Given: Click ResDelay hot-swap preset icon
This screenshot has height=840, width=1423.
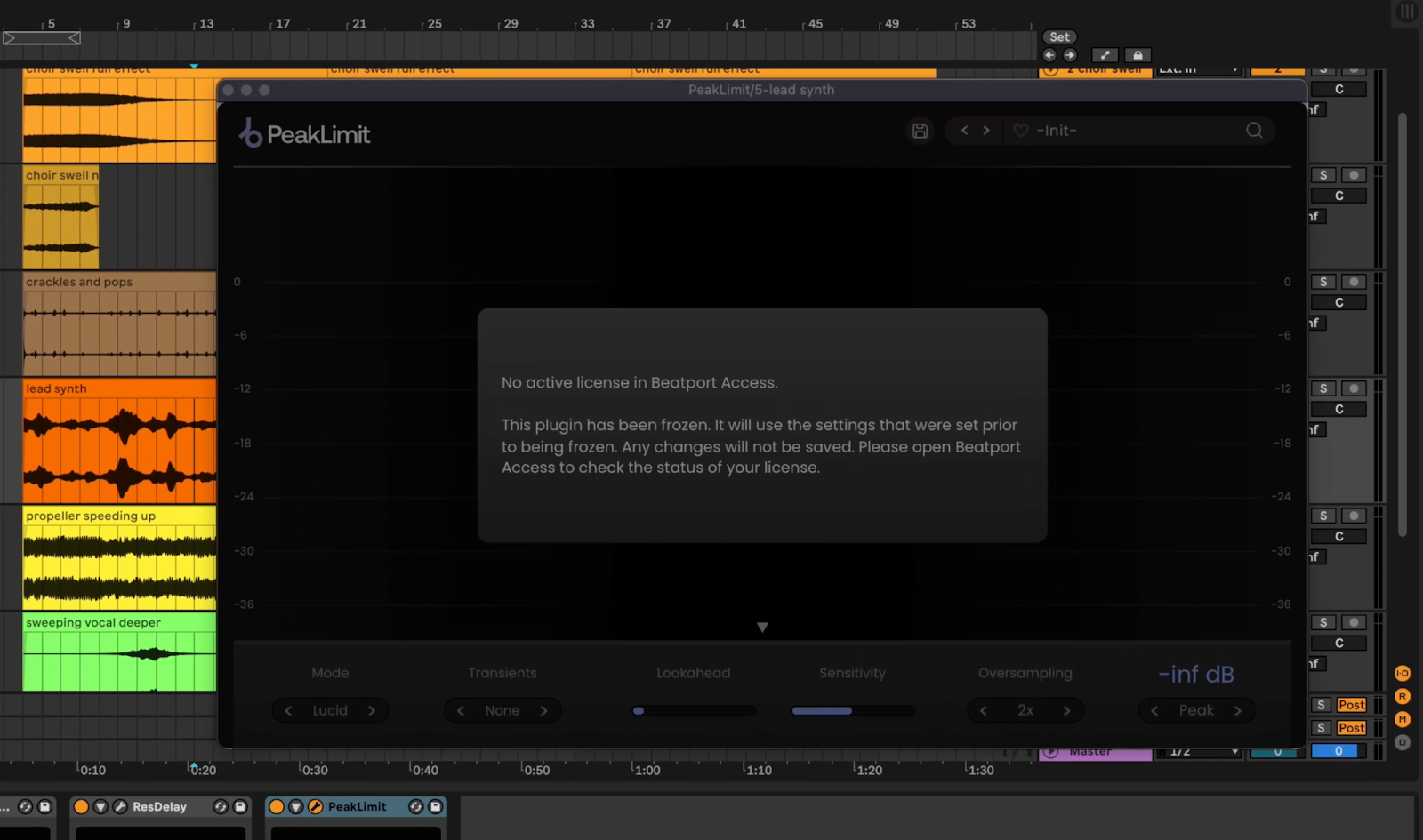Looking at the screenshot, I should point(221,807).
